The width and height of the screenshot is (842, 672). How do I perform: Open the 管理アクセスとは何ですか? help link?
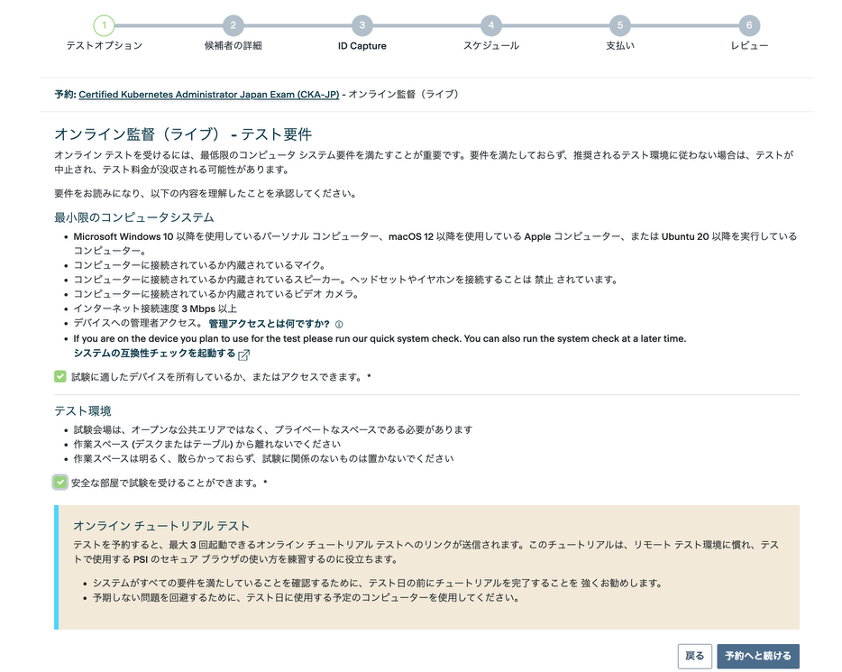269,324
